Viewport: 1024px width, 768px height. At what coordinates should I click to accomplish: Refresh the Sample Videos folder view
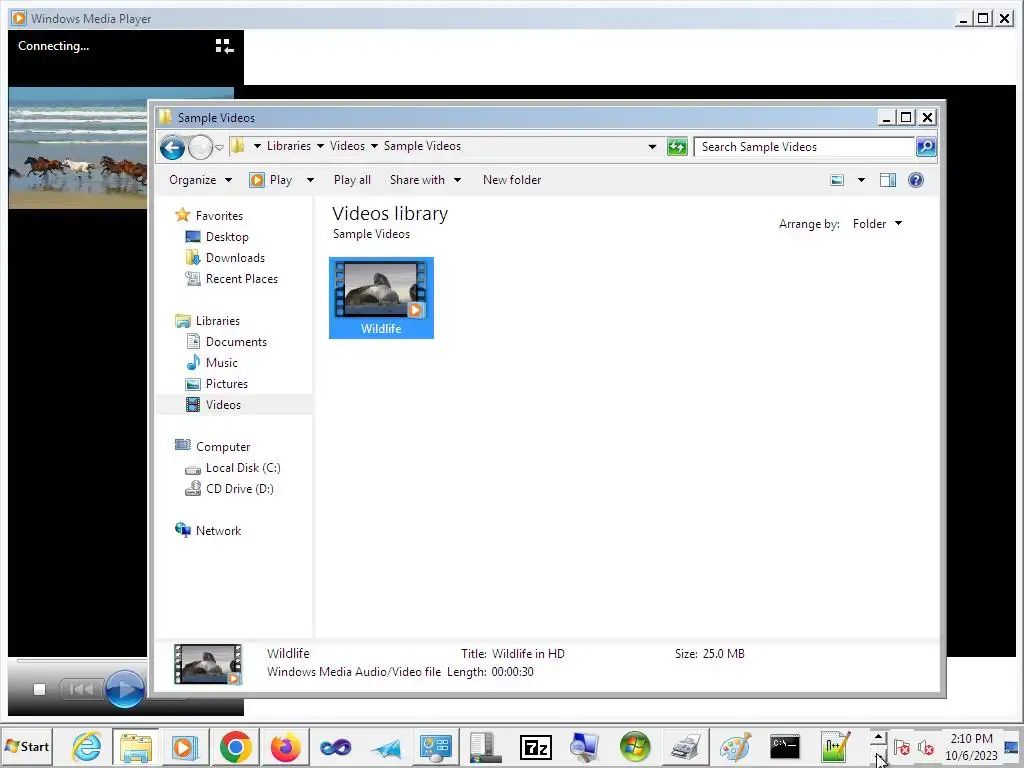[x=677, y=147]
